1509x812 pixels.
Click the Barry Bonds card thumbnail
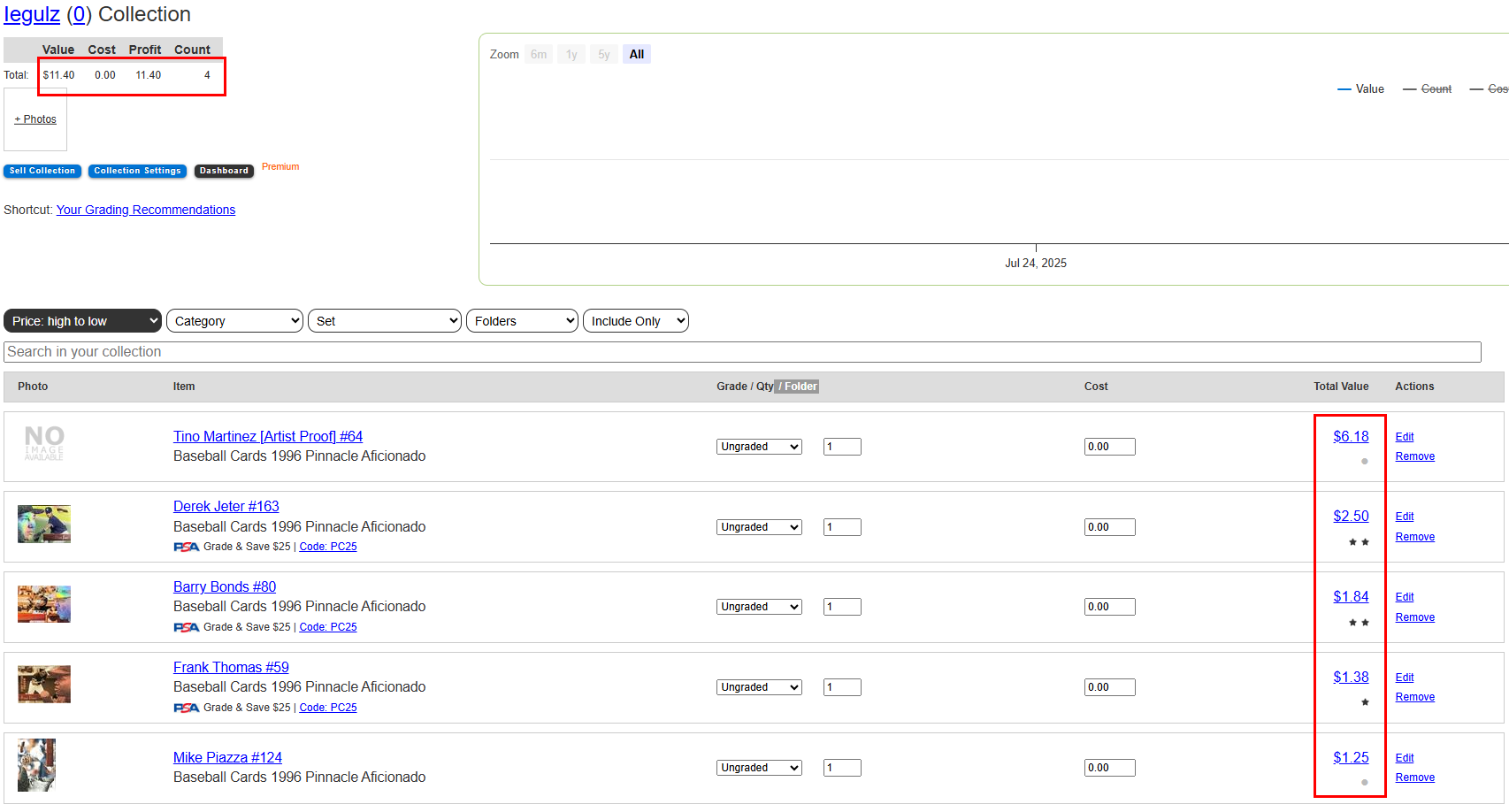[x=44, y=604]
